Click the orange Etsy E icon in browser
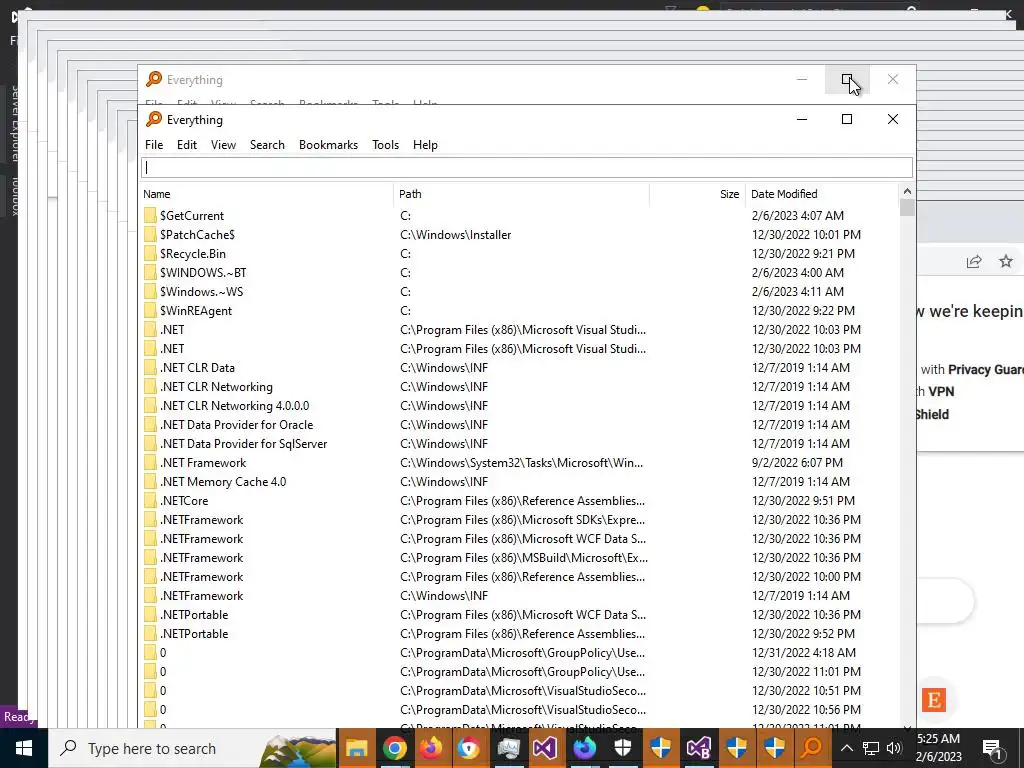Viewport: 1024px width, 768px height. (x=934, y=700)
